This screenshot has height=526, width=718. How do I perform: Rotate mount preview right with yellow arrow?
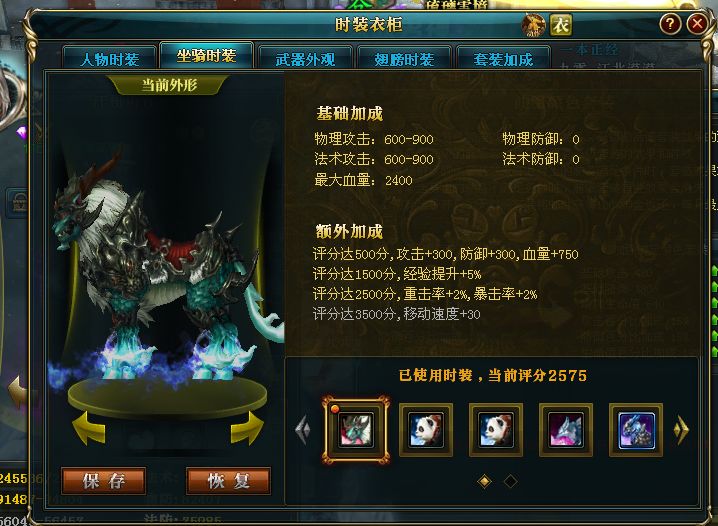pyautogui.click(x=247, y=428)
